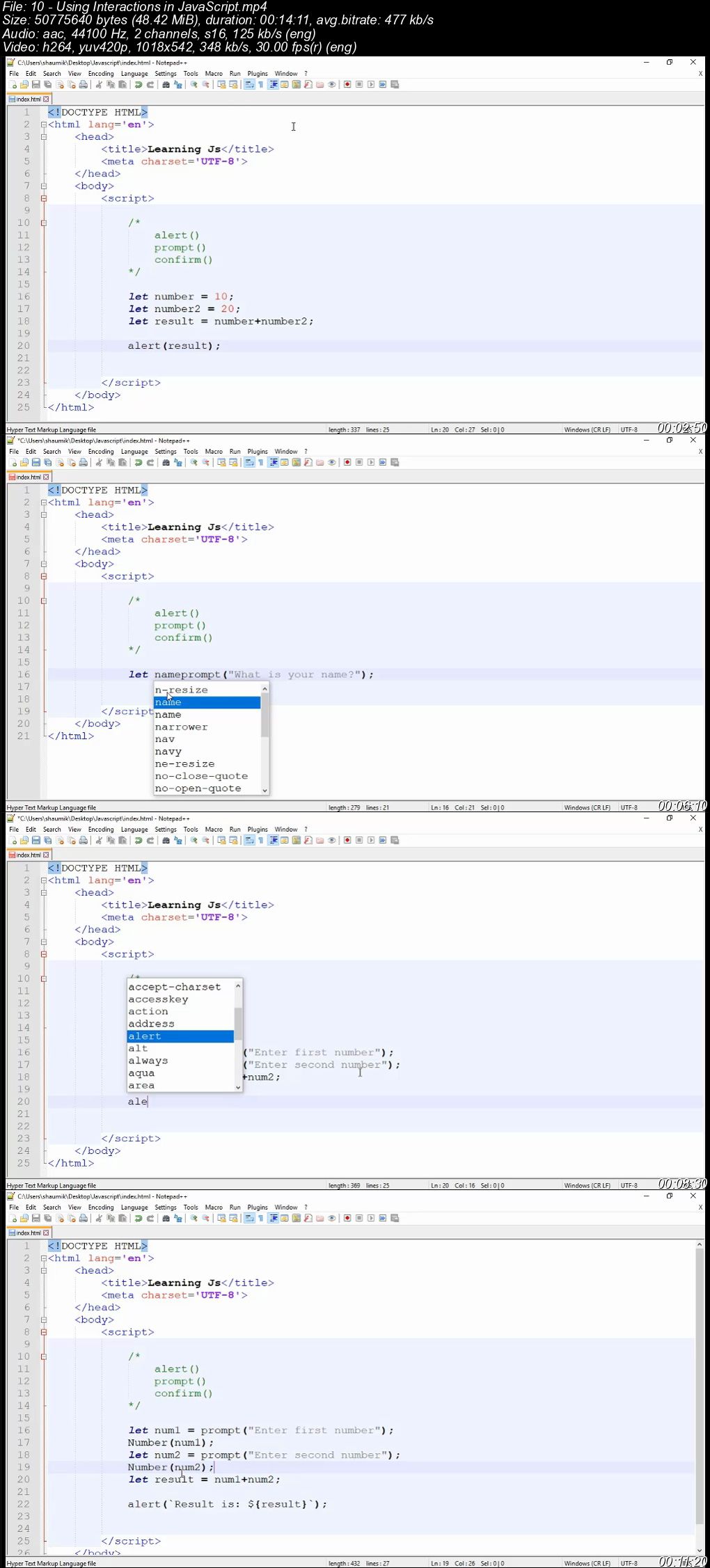Click Run Macro Multiple Times icon in bottom frame
The image size is (710, 1568).
[383, 1219]
